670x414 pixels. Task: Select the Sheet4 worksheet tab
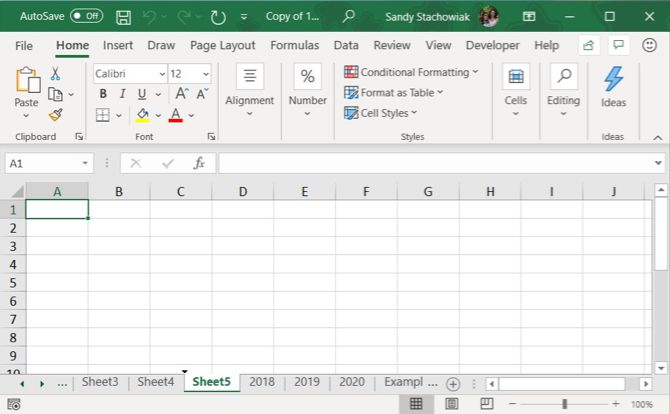(156, 382)
